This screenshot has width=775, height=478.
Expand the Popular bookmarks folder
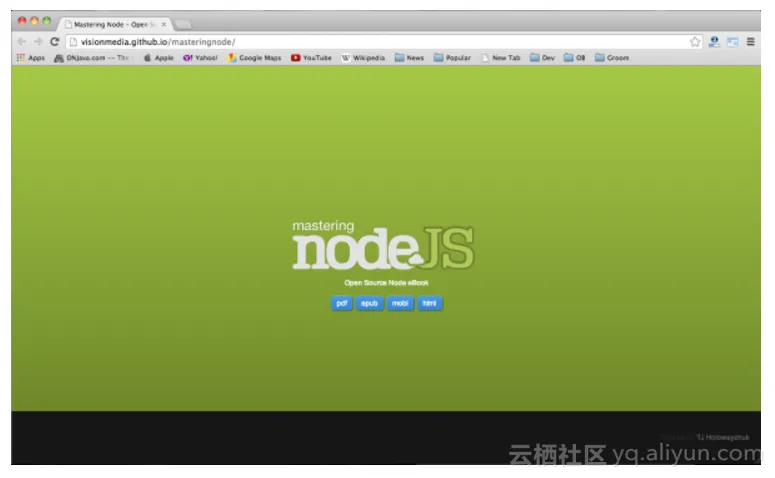tap(452, 58)
